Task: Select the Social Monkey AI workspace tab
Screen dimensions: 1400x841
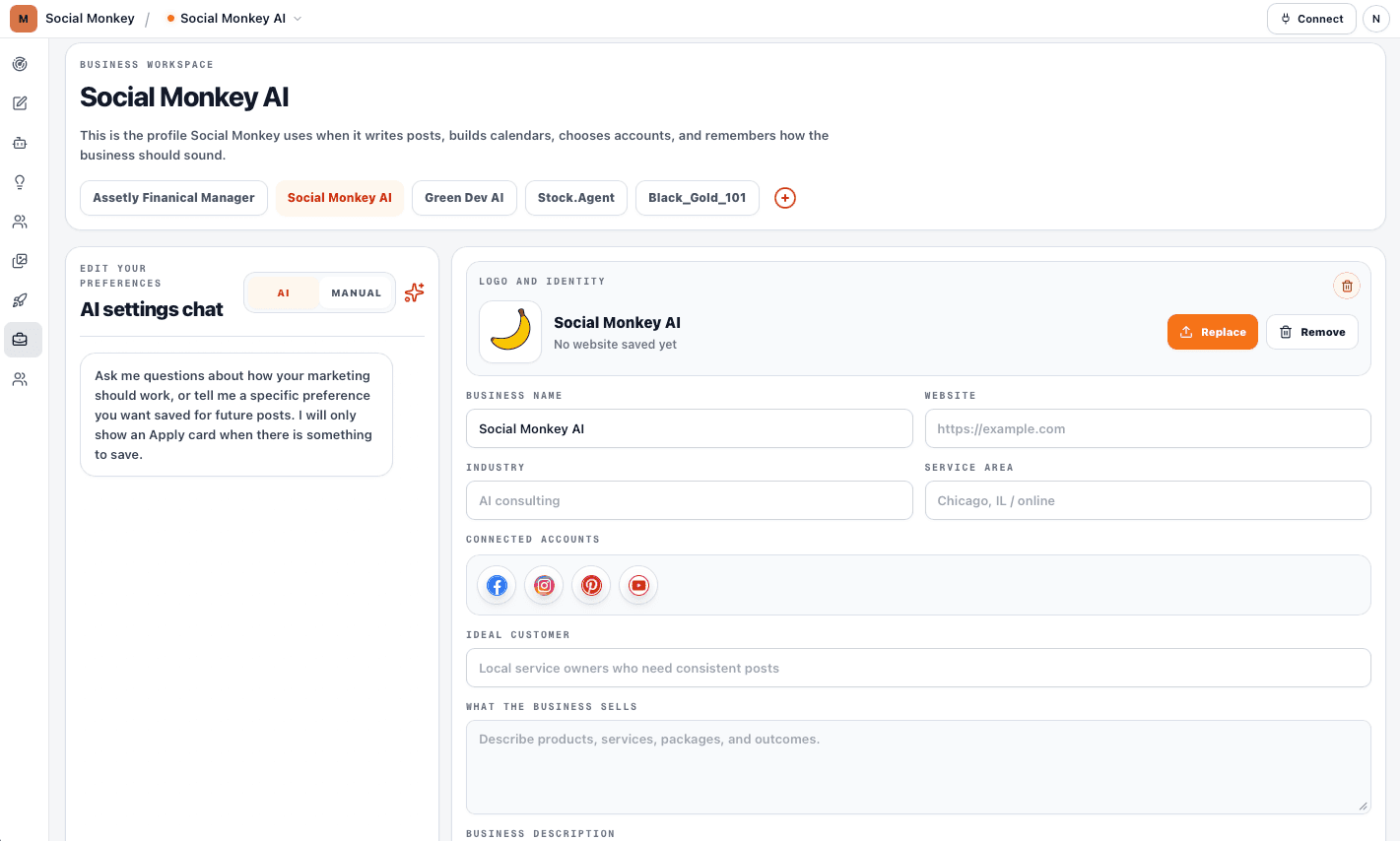Action: pyautogui.click(x=340, y=198)
